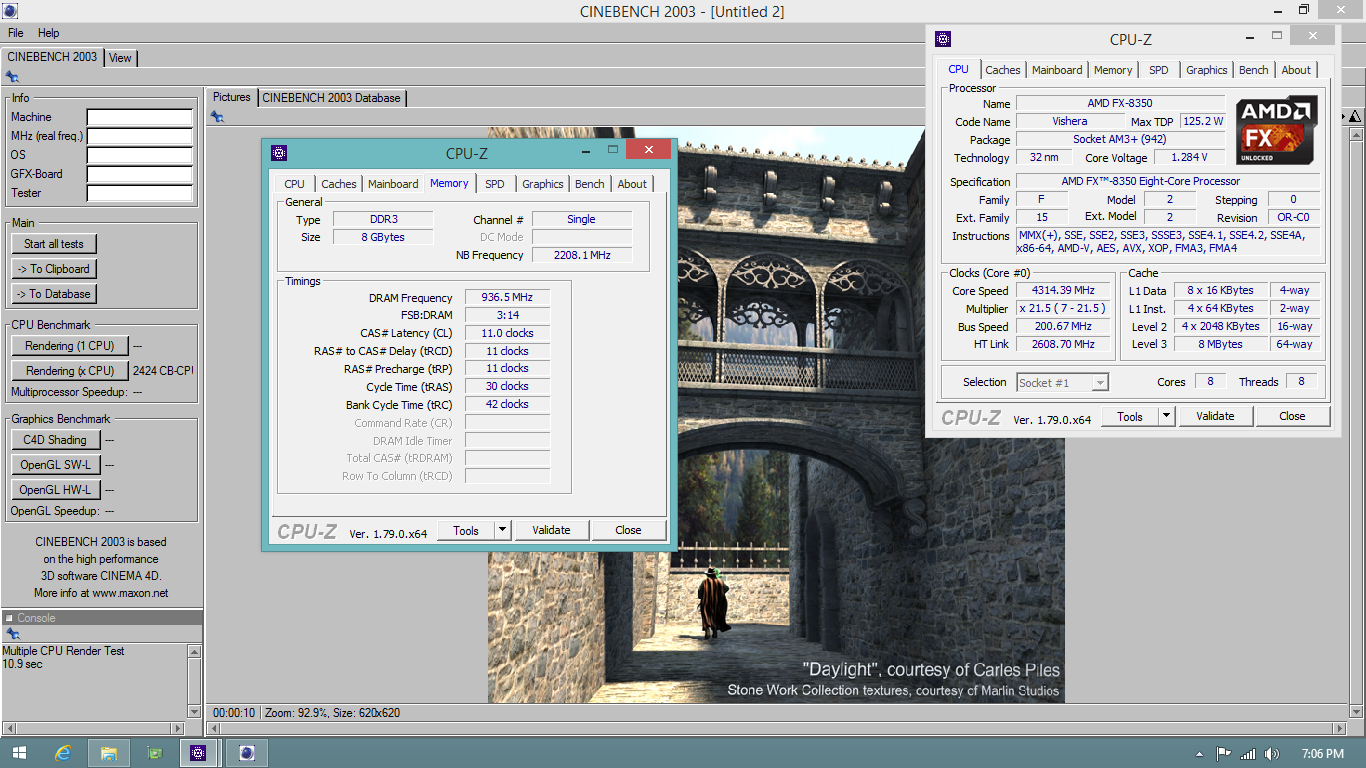Open File Explorer from the taskbar
This screenshot has width=1366, height=768.
click(x=109, y=753)
